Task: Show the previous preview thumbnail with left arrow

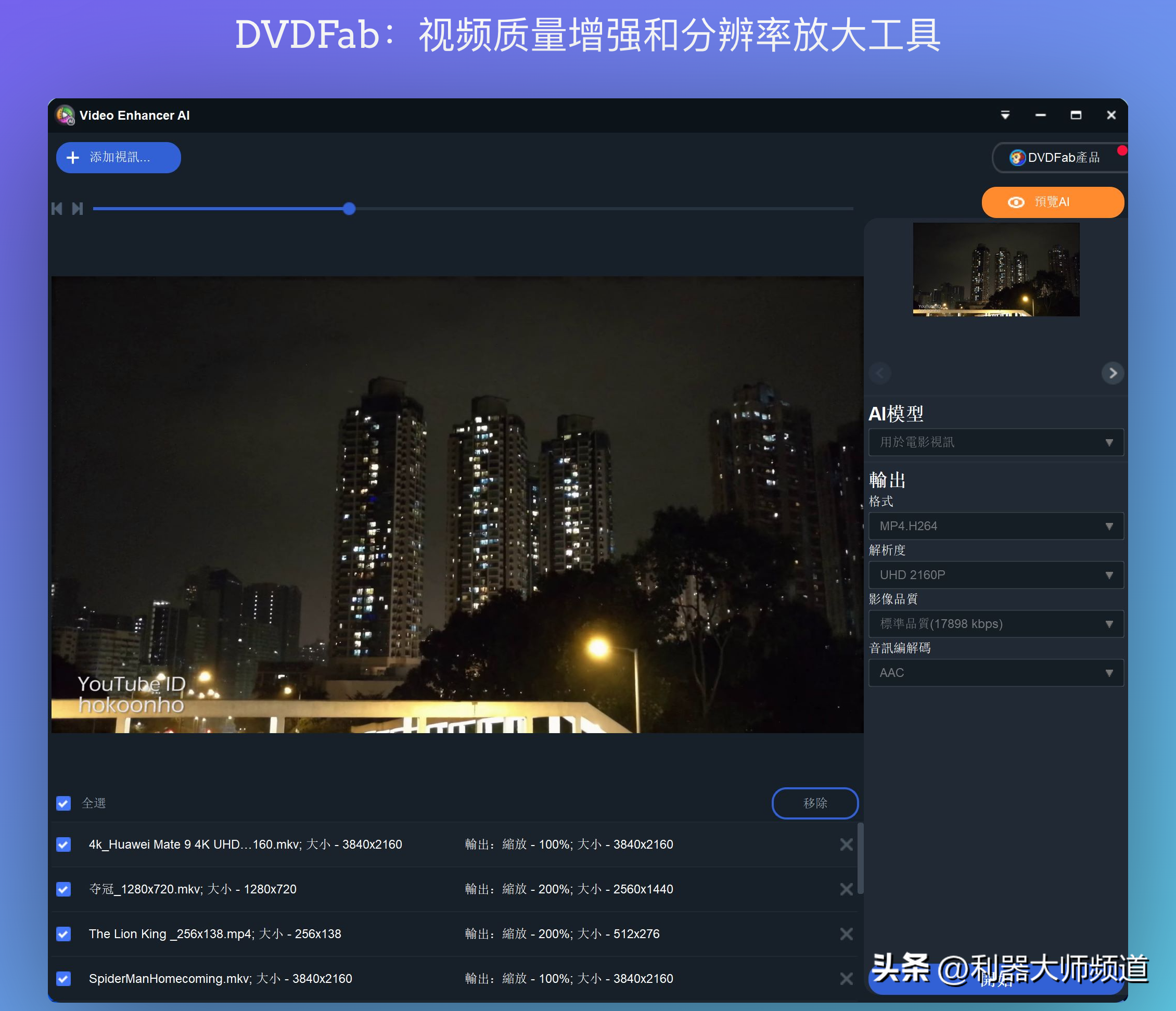Action: click(880, 373)
